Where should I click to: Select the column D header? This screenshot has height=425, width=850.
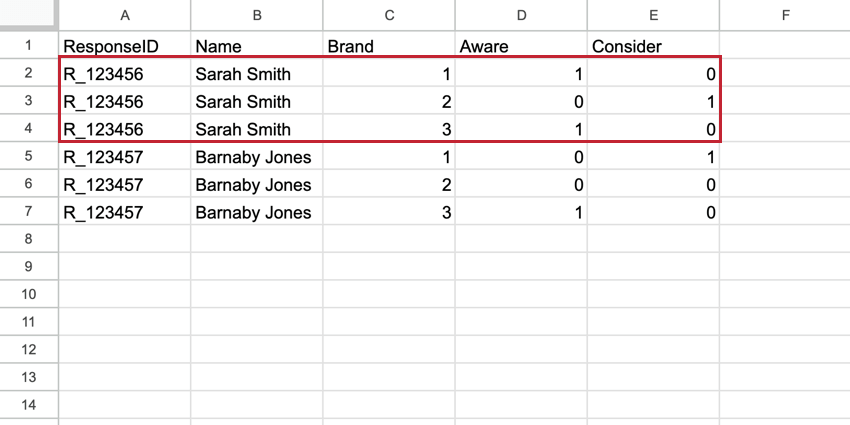(521, 15)
